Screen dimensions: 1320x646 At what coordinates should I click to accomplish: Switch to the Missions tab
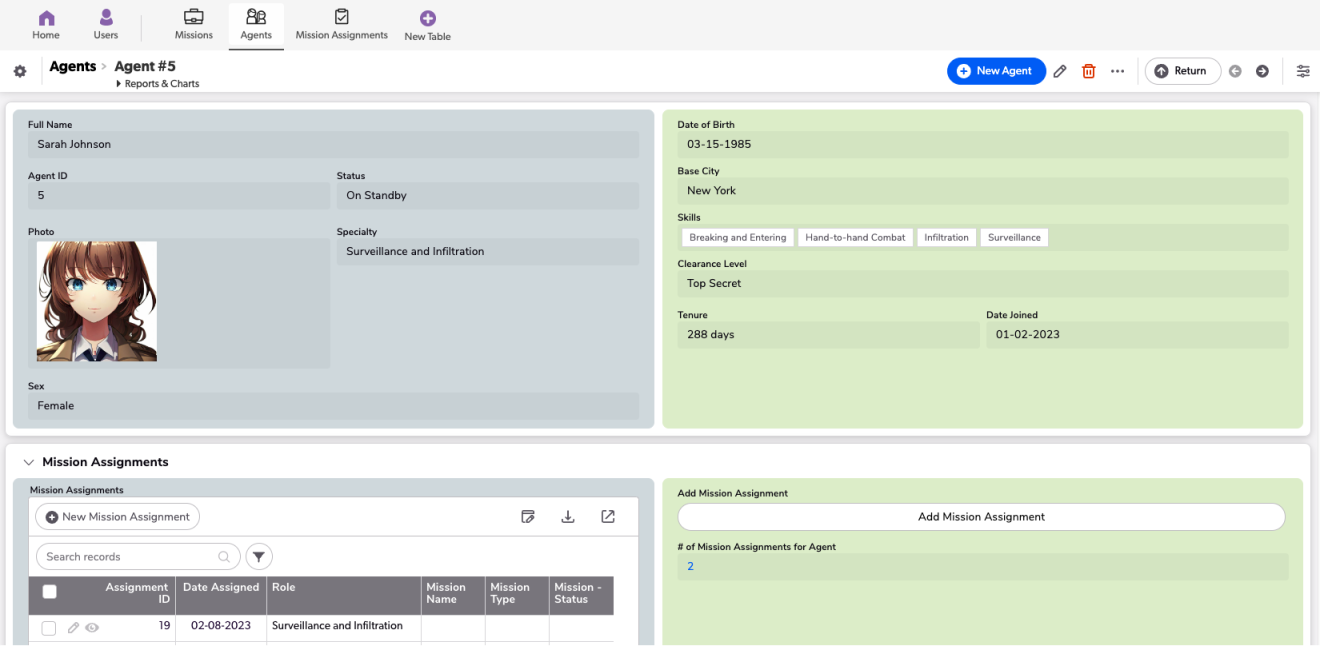point(193,25)
